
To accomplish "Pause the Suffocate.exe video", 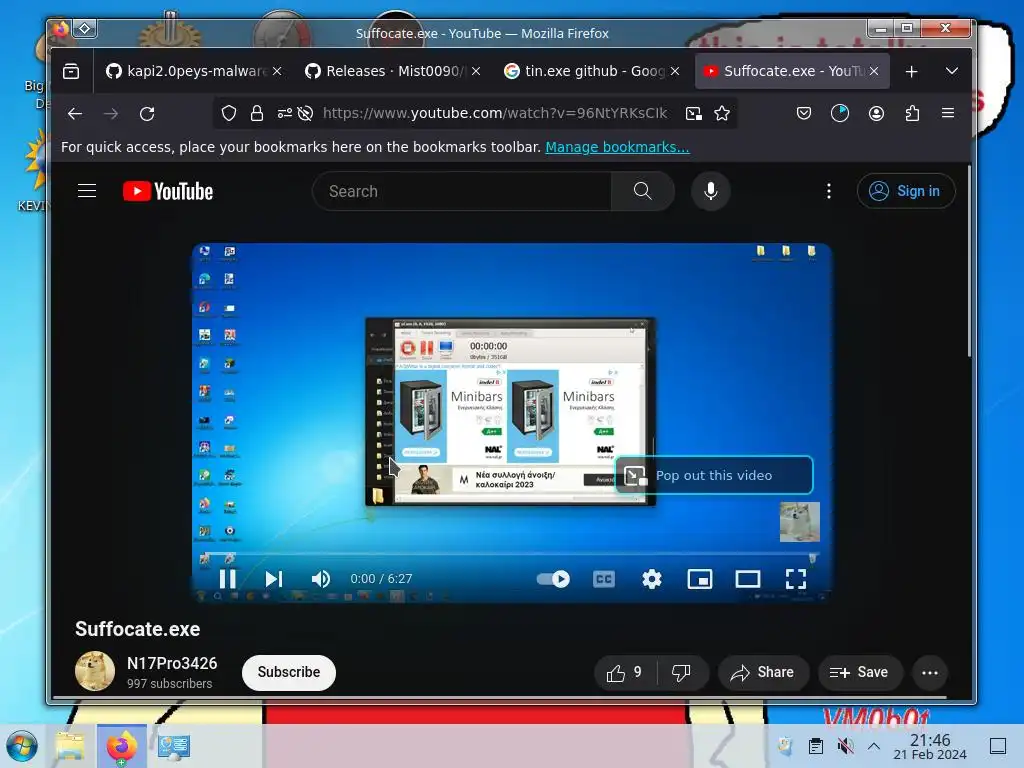I will pyautogui.click(x=227, y=579).
